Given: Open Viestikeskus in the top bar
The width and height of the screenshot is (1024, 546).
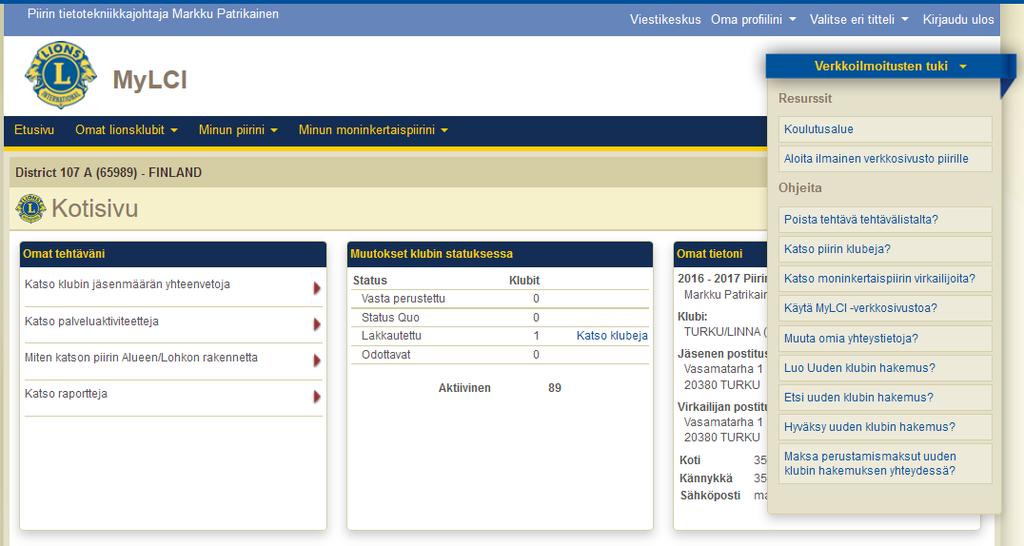Looking at the screenshot, I should click(665, 20).
